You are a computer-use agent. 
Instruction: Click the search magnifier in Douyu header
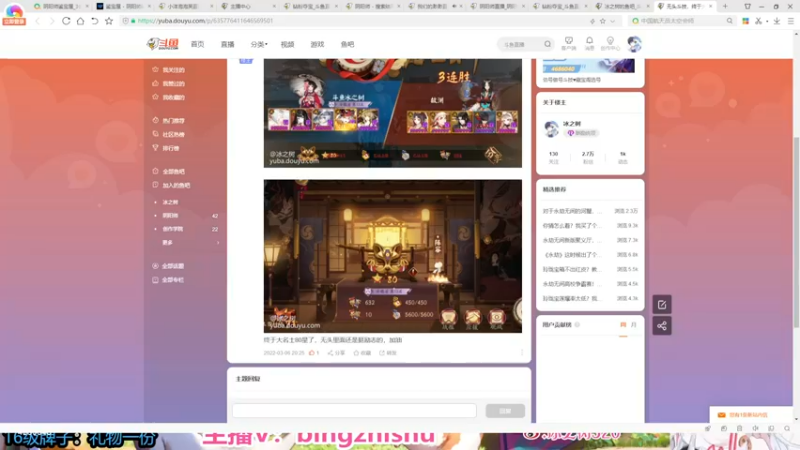(x=547, y=44)
